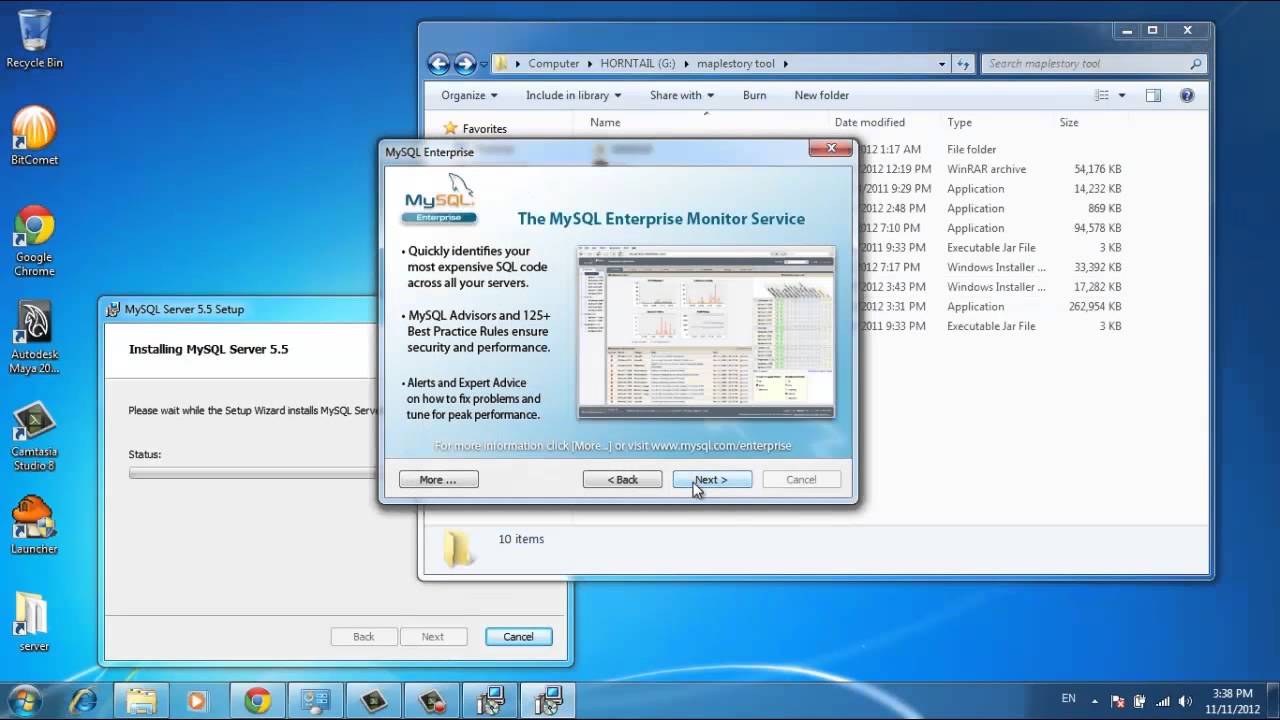This screenshot has width=1280, height=720.
Task: Sort by the Type column header
Action: (959, 122)
